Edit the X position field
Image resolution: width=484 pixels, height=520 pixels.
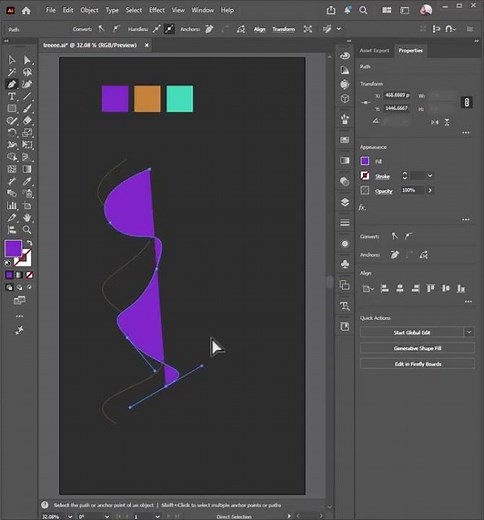tap(397, 95)
